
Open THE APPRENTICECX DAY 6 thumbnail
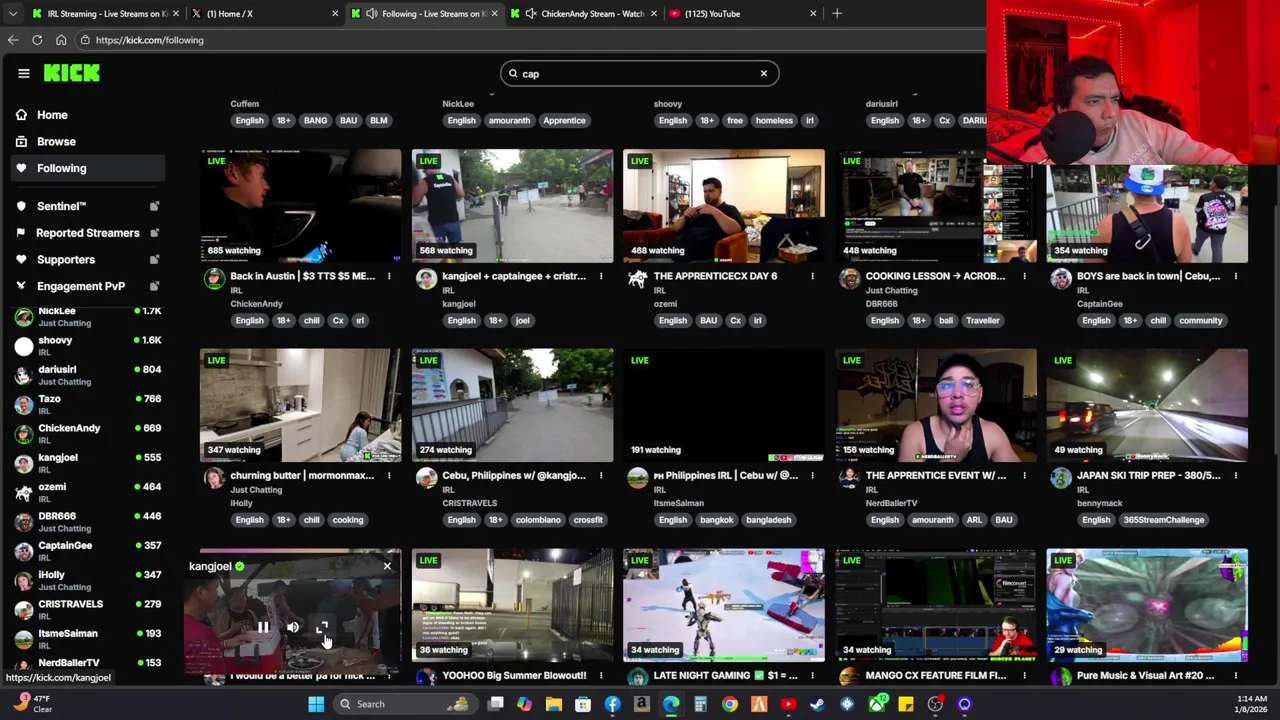click(724, 206)
